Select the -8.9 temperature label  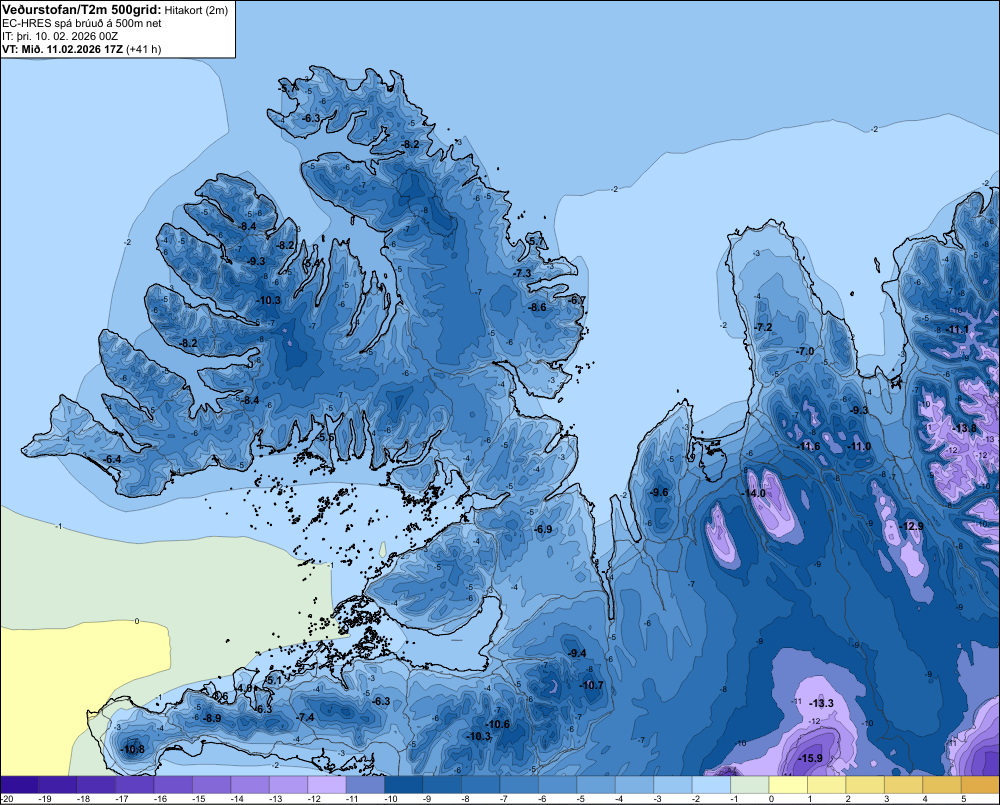tap(211, 718)
